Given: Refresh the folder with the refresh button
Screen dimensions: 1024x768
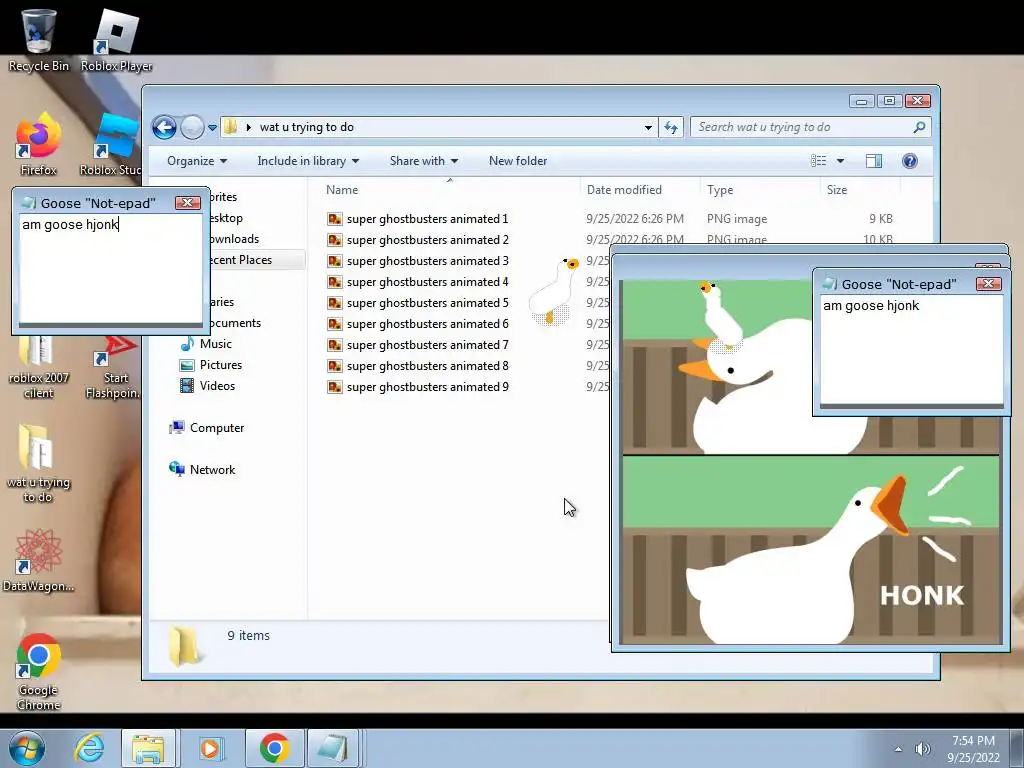Looking at the screenshot, I should click(x=671, y=127).
